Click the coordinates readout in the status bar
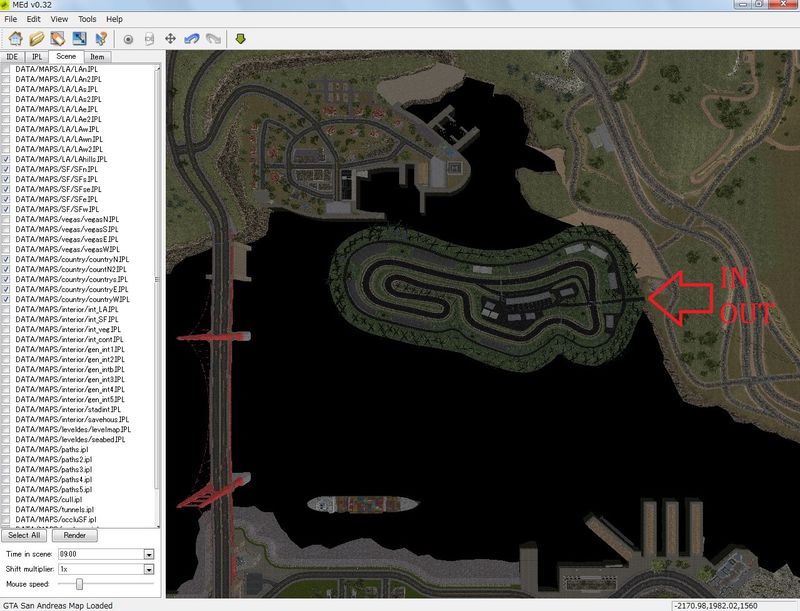Image resolution: width=800 pixels, height=611 pixels. click(716, 606)
